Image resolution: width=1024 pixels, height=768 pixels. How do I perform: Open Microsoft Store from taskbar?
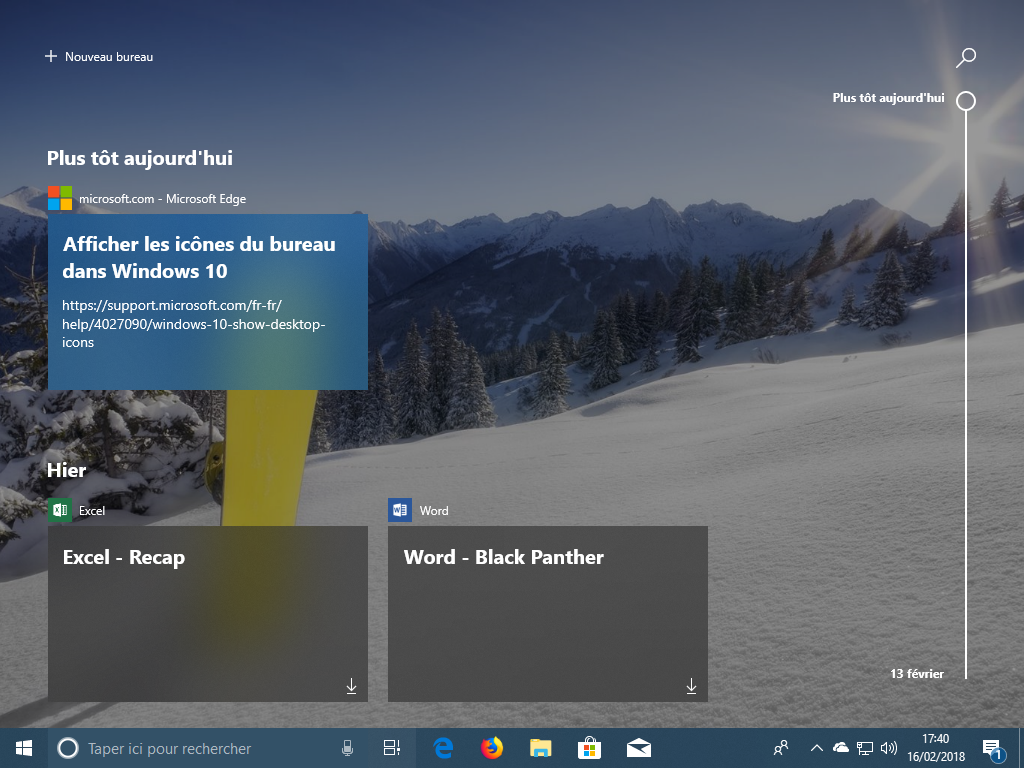click(589, 748)
